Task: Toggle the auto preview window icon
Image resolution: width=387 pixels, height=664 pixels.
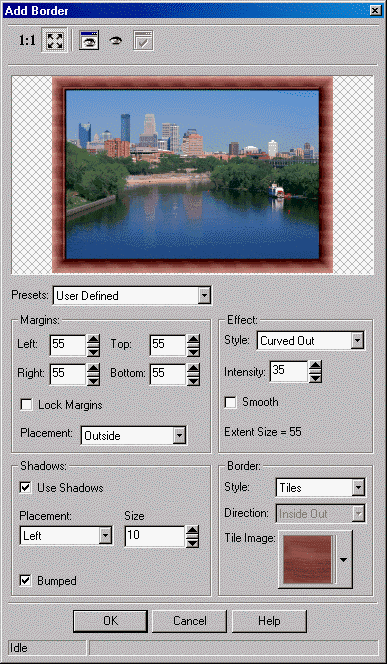Action: pos(89,41)
